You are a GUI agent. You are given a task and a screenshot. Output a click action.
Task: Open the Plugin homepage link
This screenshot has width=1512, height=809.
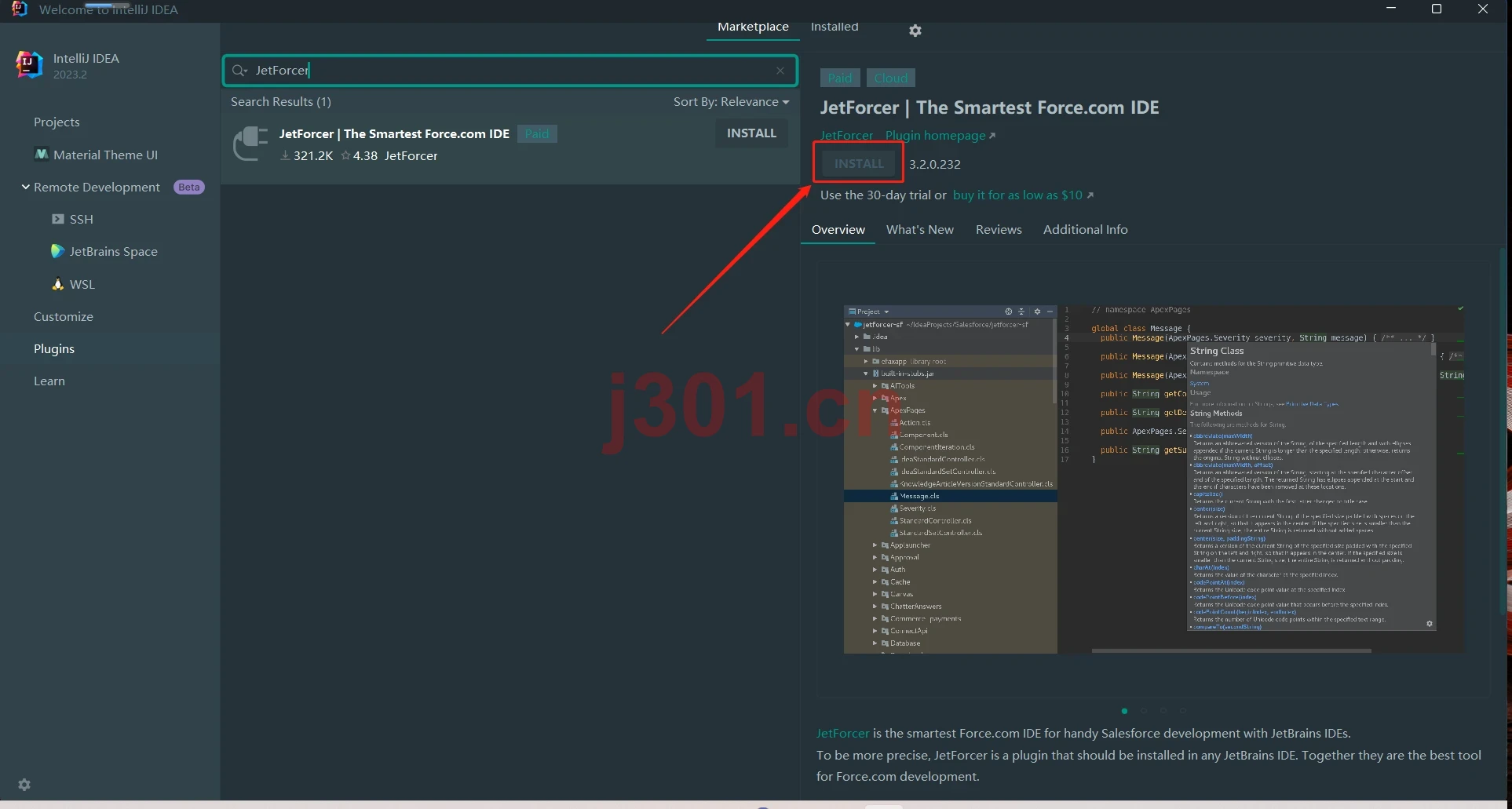click(x=940, y=136)
